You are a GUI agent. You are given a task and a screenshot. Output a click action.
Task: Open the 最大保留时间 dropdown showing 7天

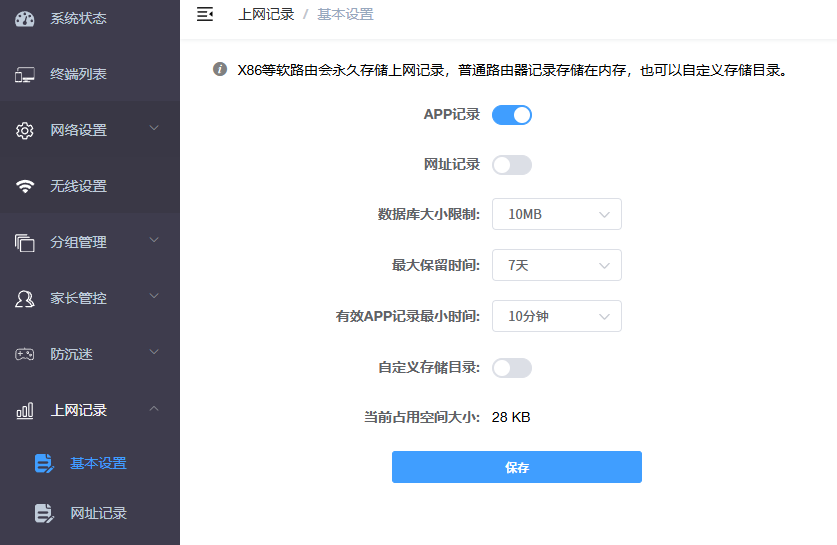(x=557, y=265)
